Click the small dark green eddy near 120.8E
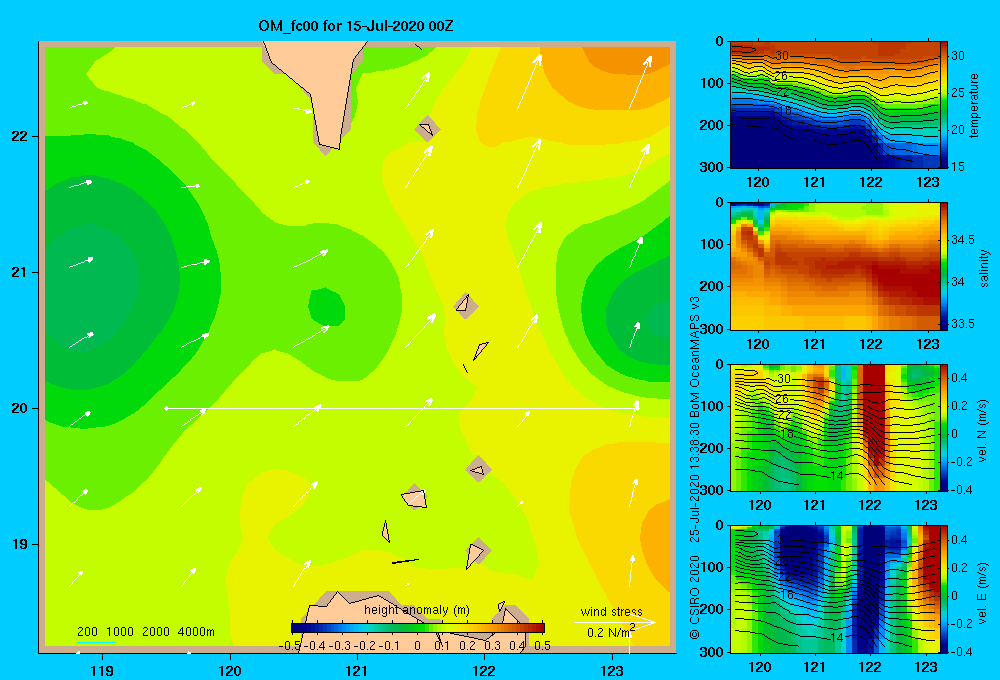1000x680 pixels. coord(327,307)
